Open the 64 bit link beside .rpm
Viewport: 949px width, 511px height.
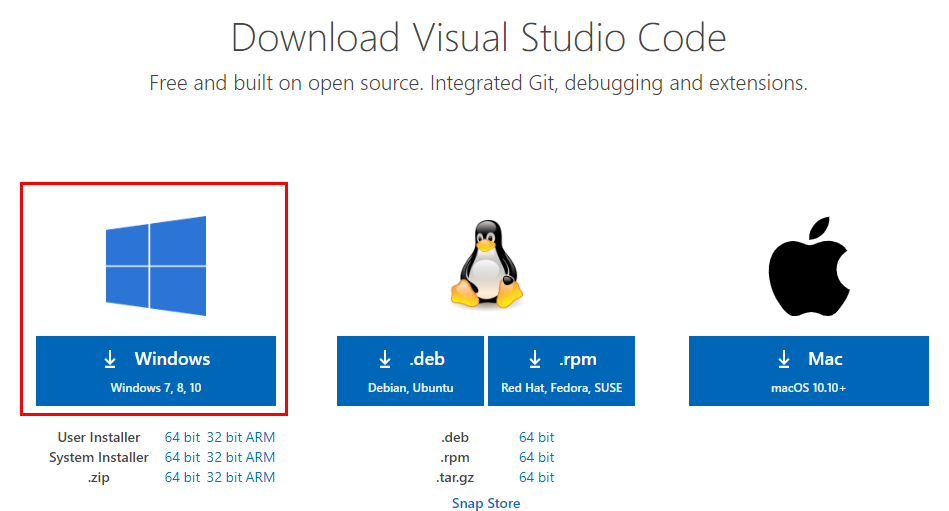(x=536, y=457)
